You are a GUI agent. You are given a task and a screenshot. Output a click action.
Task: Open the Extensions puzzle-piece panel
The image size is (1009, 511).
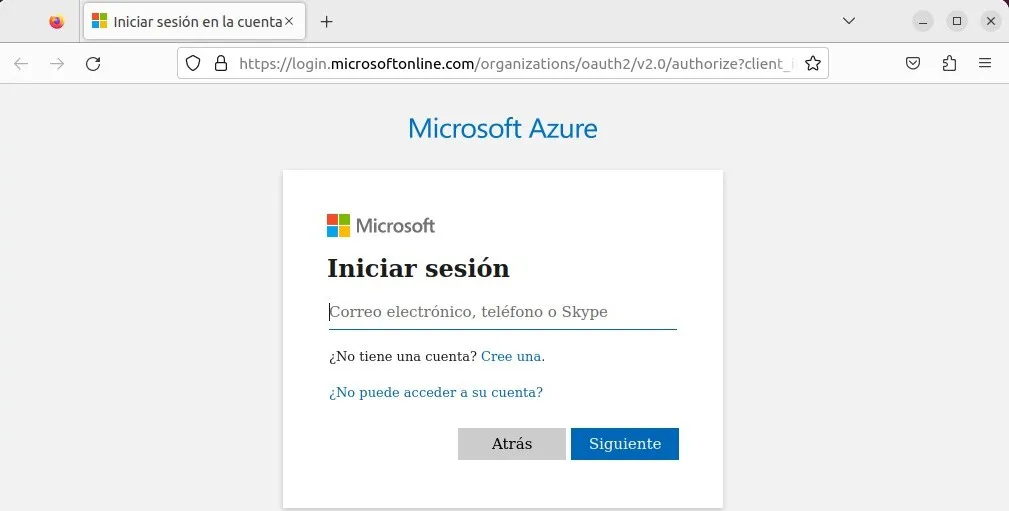949,64
